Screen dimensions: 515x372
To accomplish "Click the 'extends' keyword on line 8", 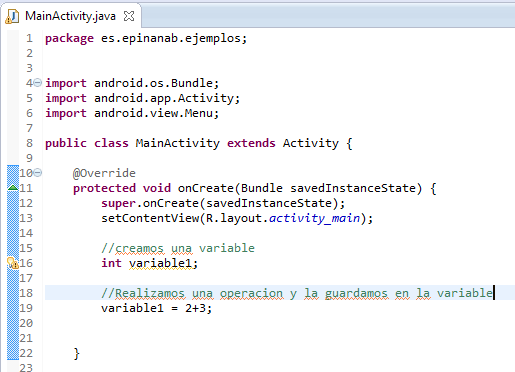I will (x=251, y=143).
